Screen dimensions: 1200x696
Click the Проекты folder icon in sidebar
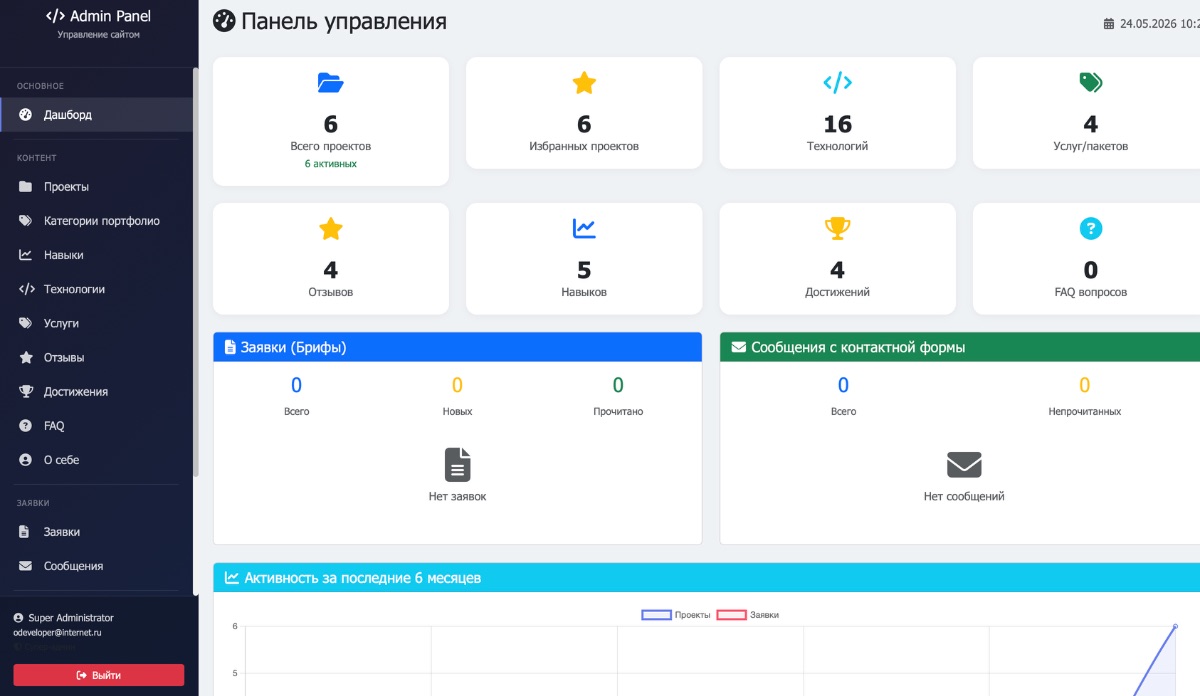pyautogui.click(x=25, y=187)
